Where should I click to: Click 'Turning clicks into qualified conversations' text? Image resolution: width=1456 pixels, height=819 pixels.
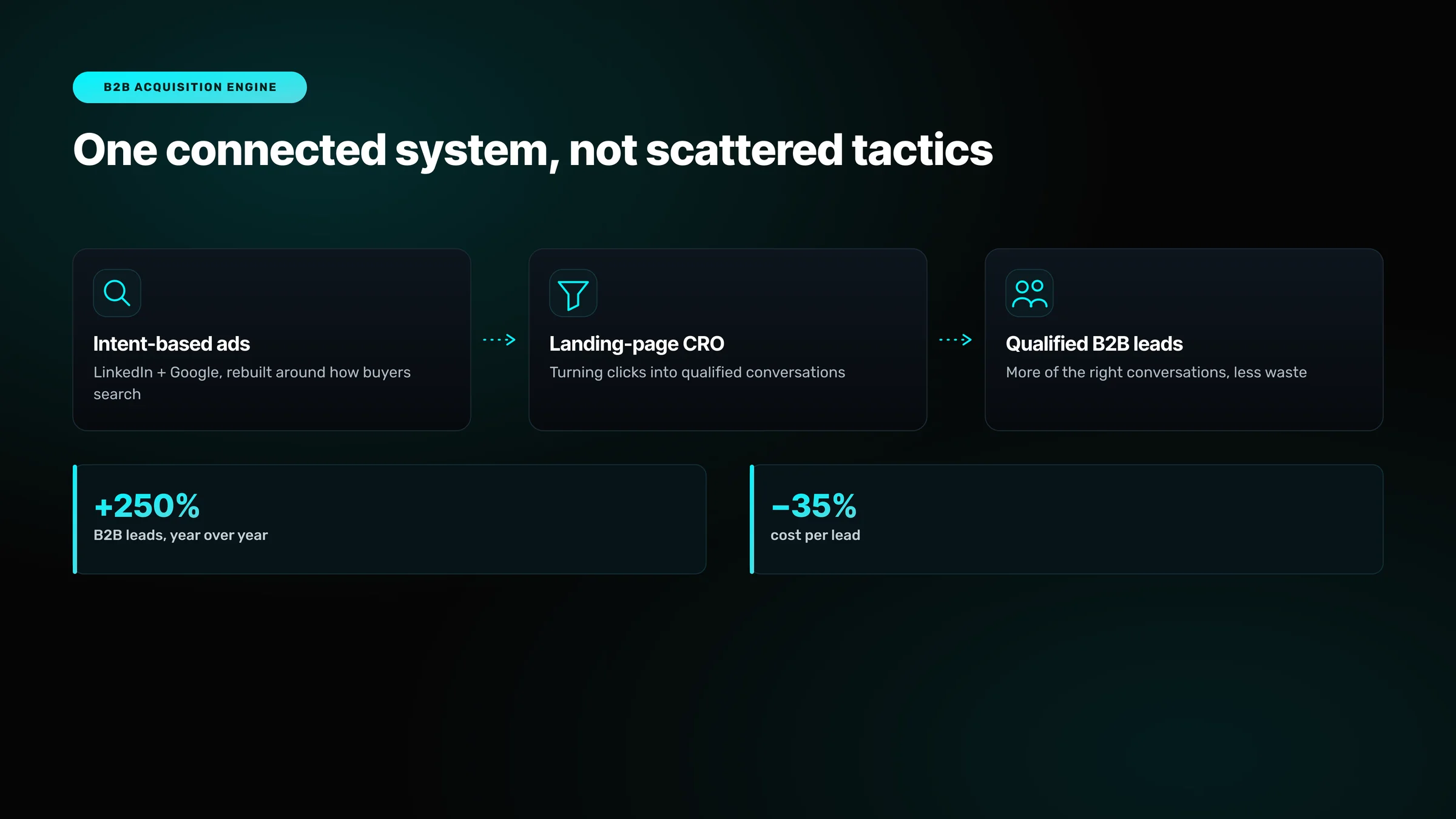(697, 372)
